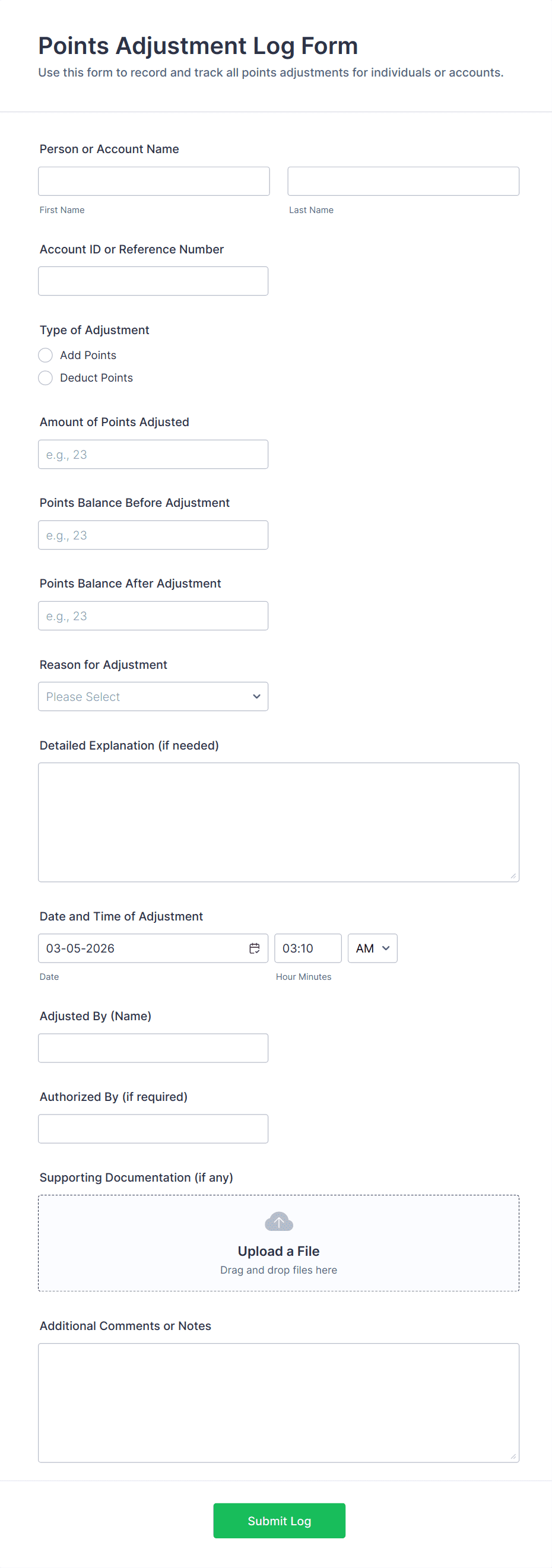Click the date field showing 03-05-2026
The height and width of the screenshot is (1568, 552).
[140, 948]
